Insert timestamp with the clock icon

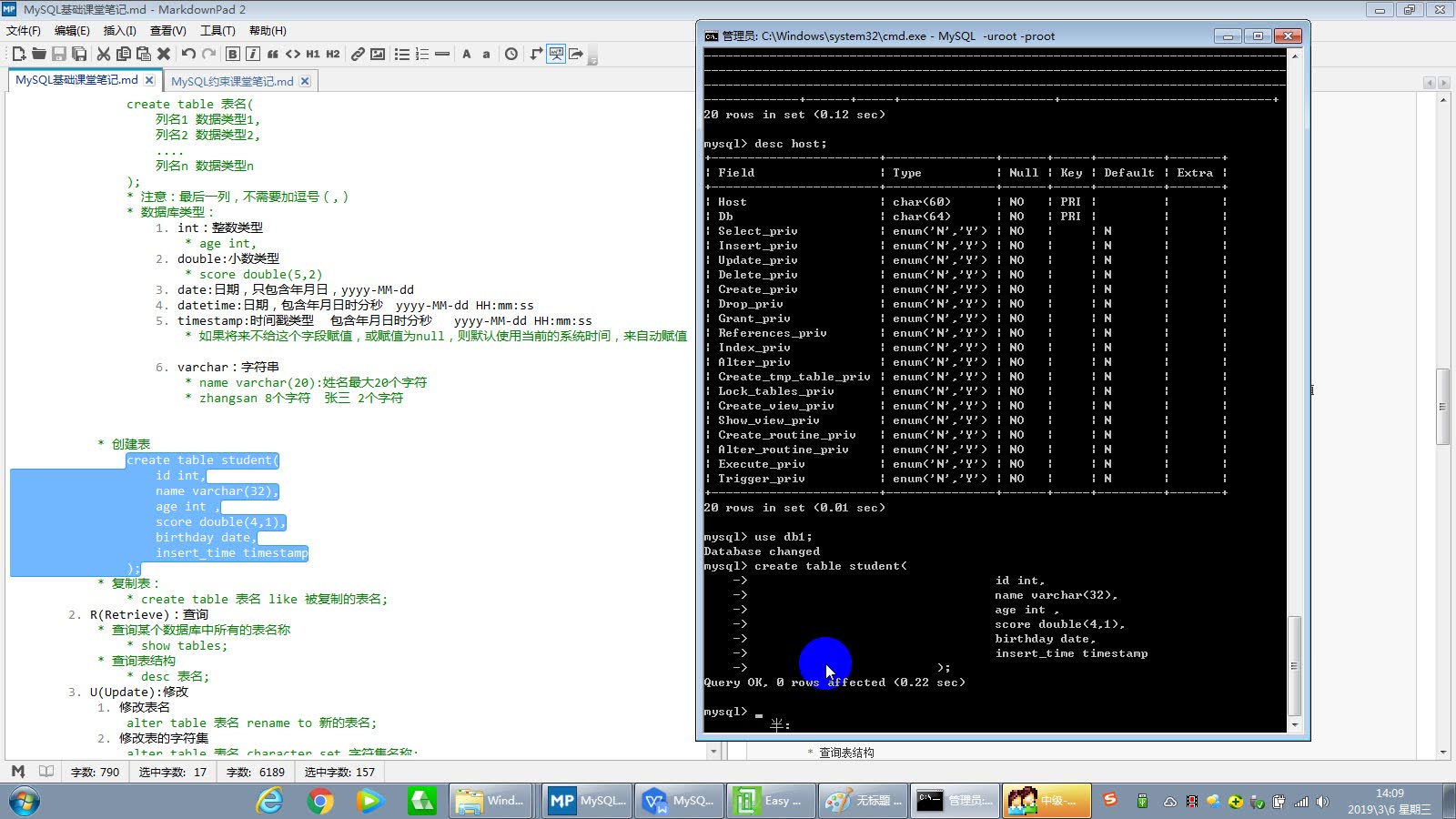(x=511, y=54)
